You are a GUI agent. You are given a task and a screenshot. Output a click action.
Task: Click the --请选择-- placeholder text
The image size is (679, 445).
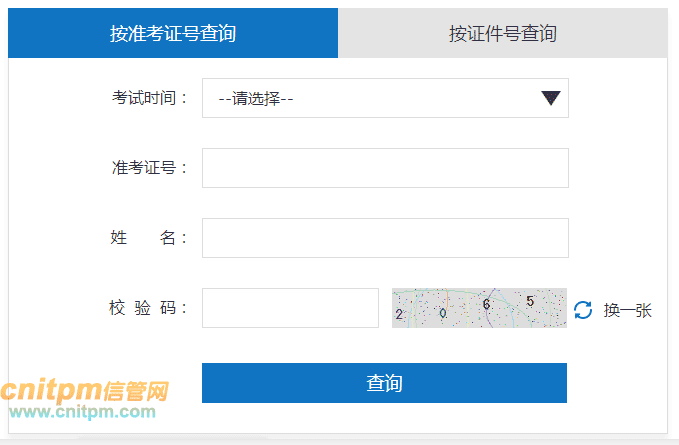pyautogui.click(x=255, y=99)
